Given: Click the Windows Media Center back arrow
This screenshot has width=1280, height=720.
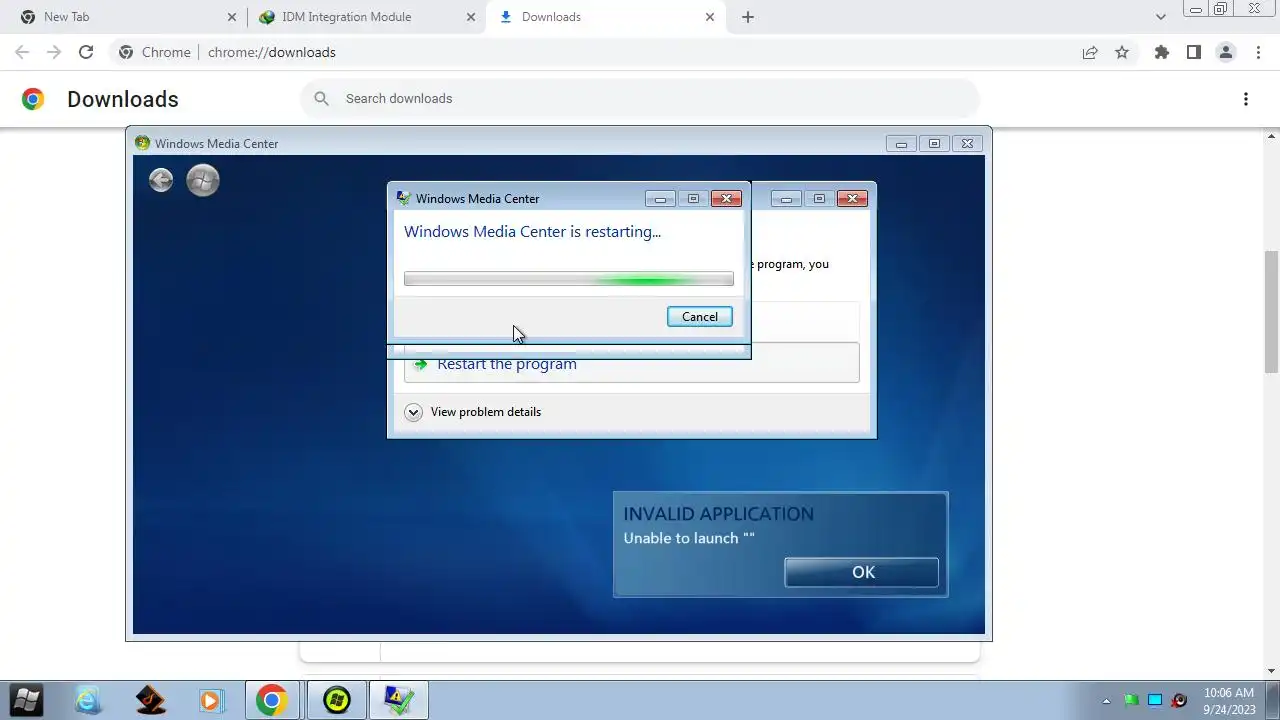Looking at the screenshot, I should (161, 180).
